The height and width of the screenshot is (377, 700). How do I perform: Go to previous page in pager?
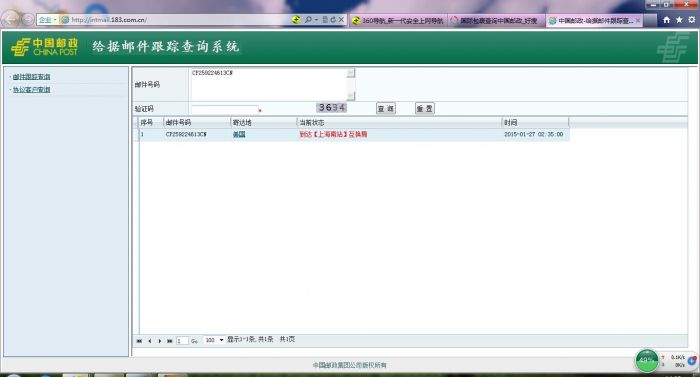click(150, 341)
